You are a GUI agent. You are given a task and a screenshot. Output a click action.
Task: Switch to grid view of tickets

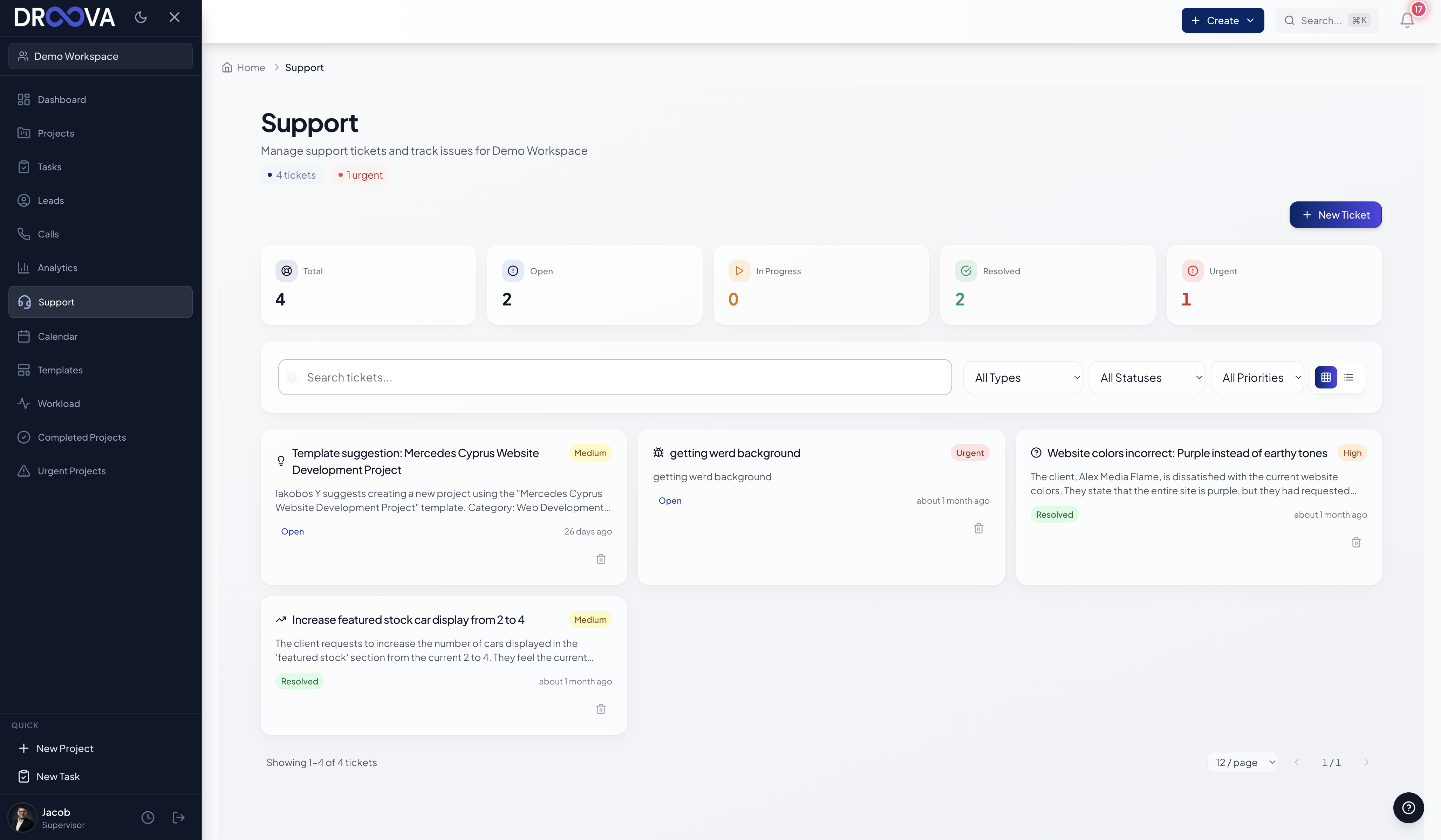[1325, 377]
